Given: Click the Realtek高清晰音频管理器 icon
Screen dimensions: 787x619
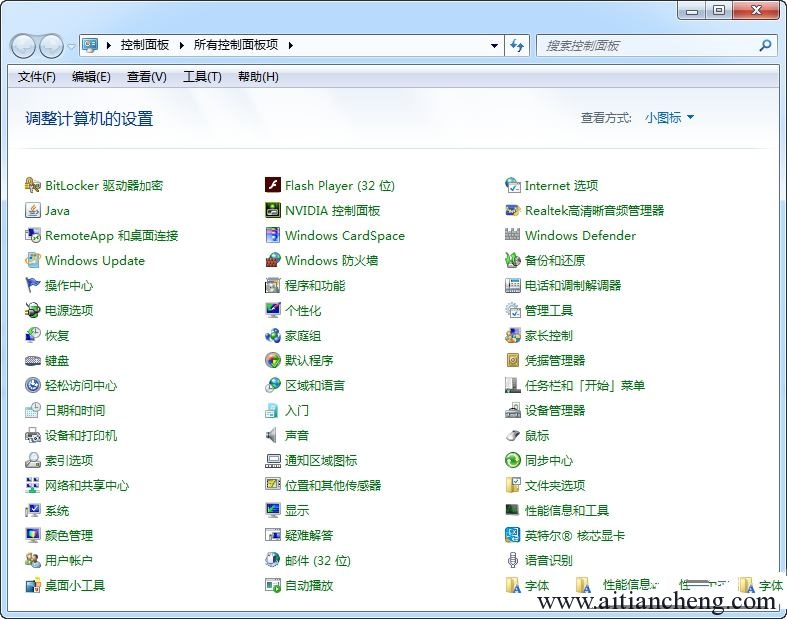Looking at the screenshot, I should tap(512, 210).
